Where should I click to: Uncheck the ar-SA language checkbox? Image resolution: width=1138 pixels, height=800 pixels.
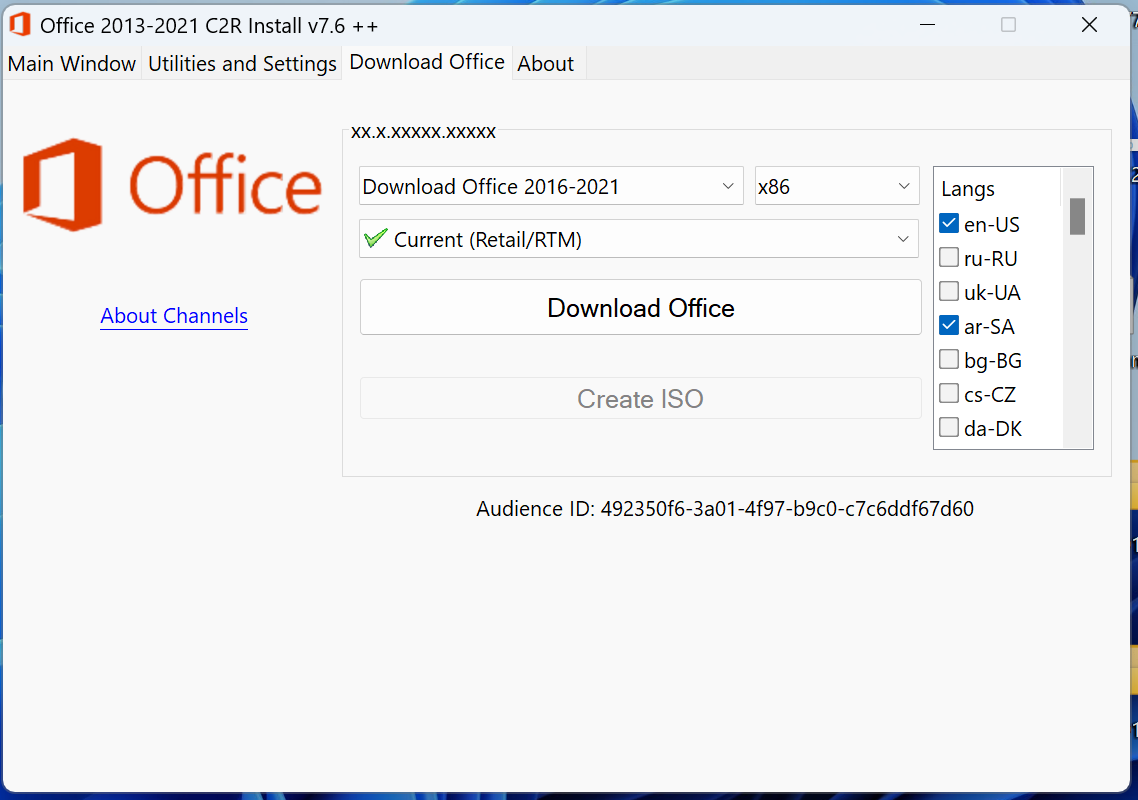pyautogui.click(x=949, y=325)
